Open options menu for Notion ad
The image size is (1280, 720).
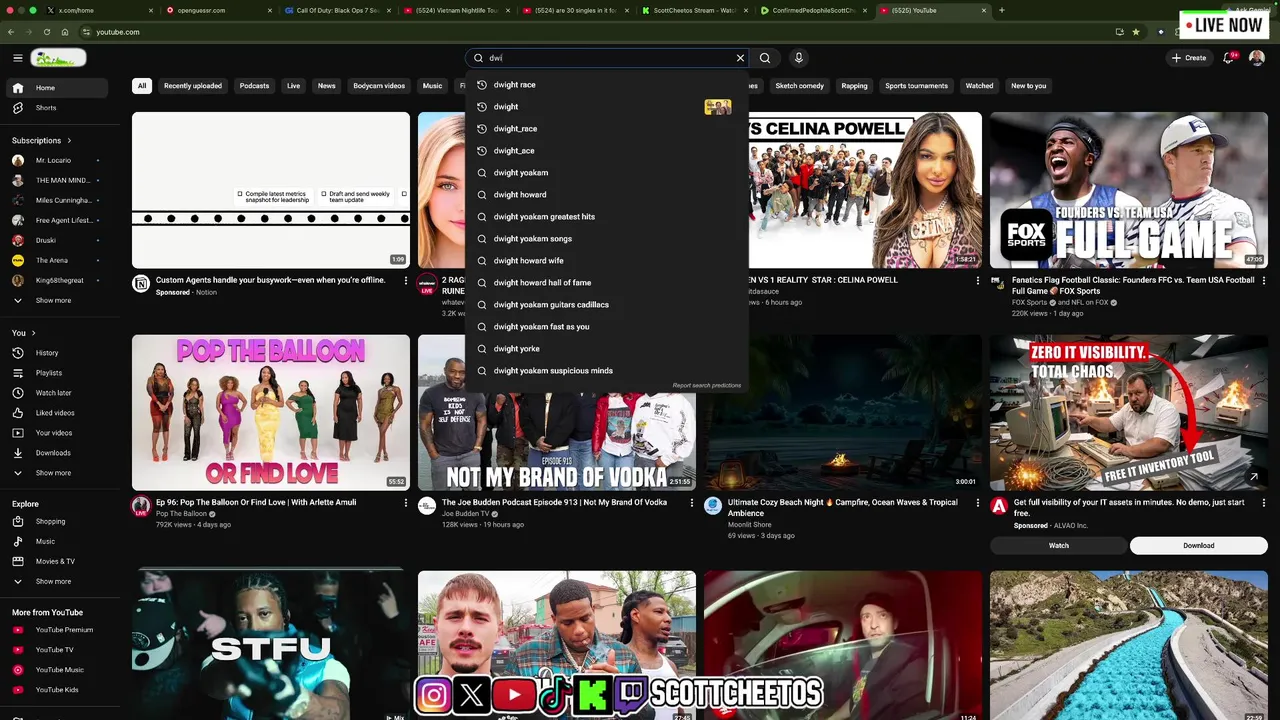405,281
